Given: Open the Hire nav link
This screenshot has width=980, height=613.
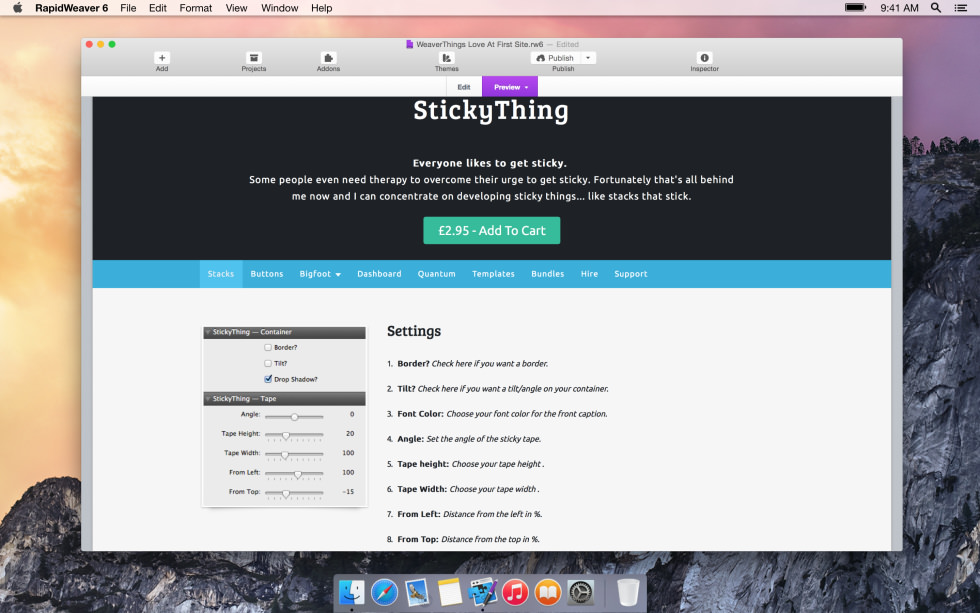Looking at the screenshot, I should coord(589,274).
